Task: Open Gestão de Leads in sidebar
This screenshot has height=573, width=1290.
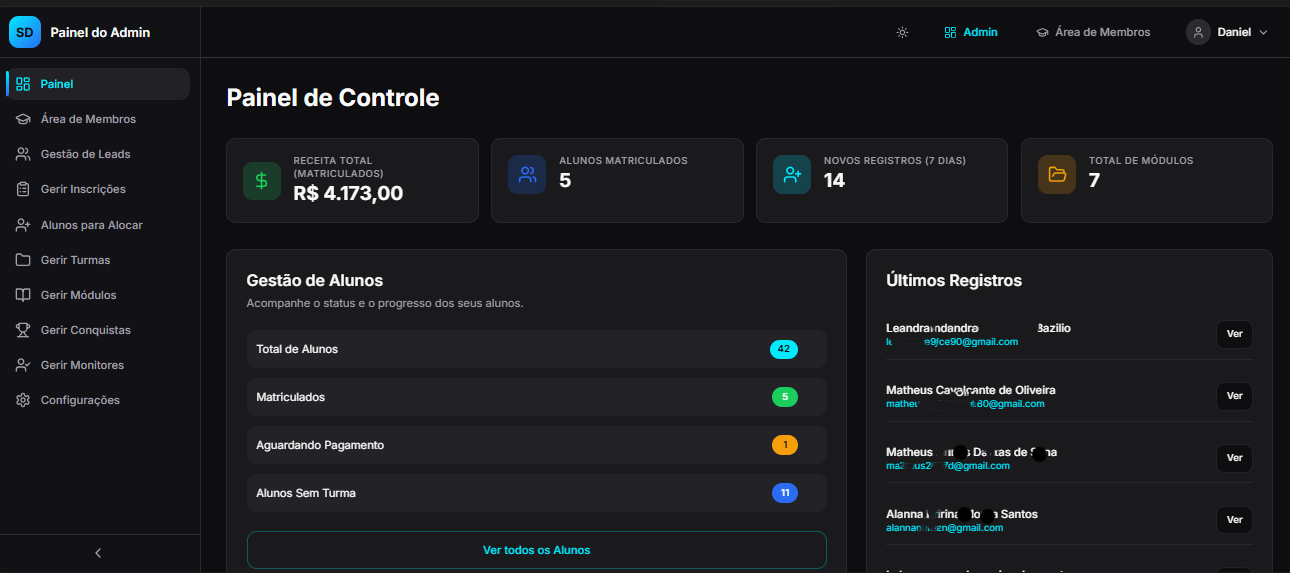Action: 85,154
